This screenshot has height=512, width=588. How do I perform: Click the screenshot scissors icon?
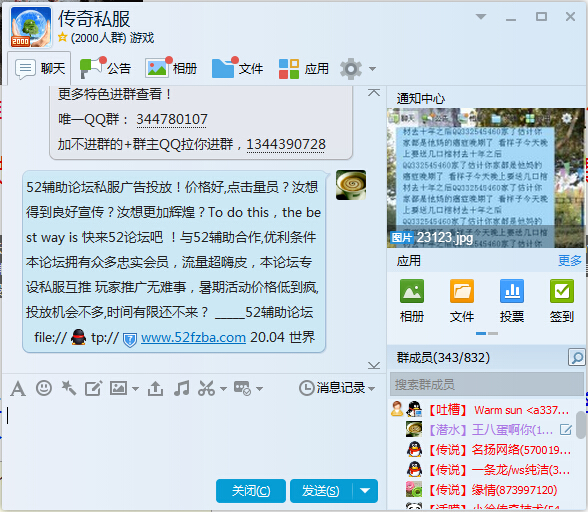(x=207, y=388)
